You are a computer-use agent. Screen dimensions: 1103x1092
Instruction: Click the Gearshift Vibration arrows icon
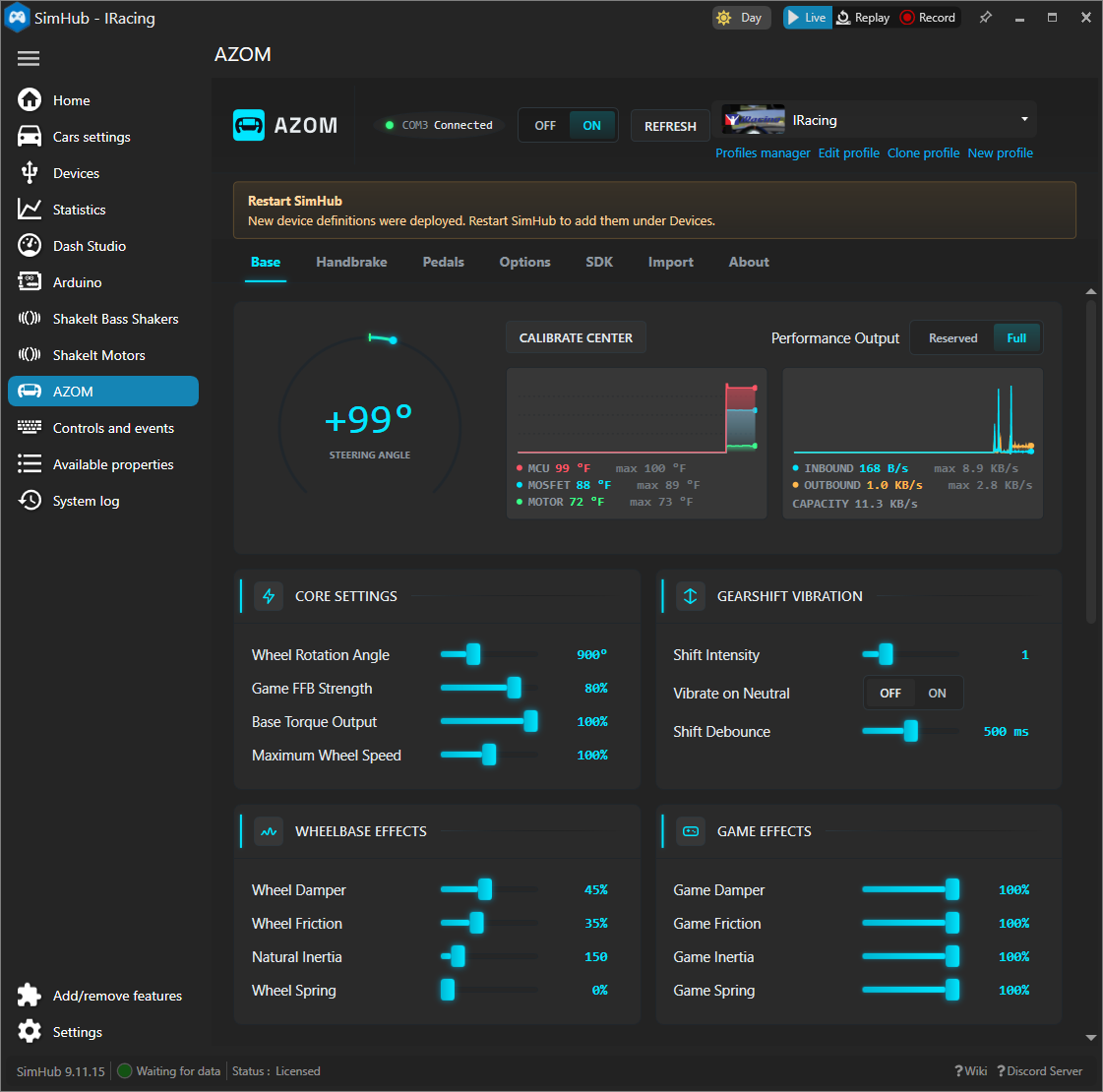coord(690,596)
